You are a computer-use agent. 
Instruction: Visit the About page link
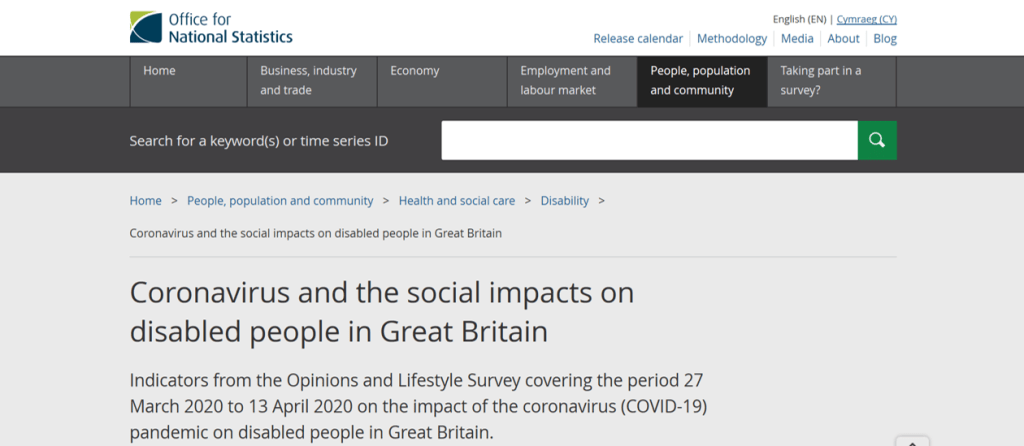click(843, 39)
